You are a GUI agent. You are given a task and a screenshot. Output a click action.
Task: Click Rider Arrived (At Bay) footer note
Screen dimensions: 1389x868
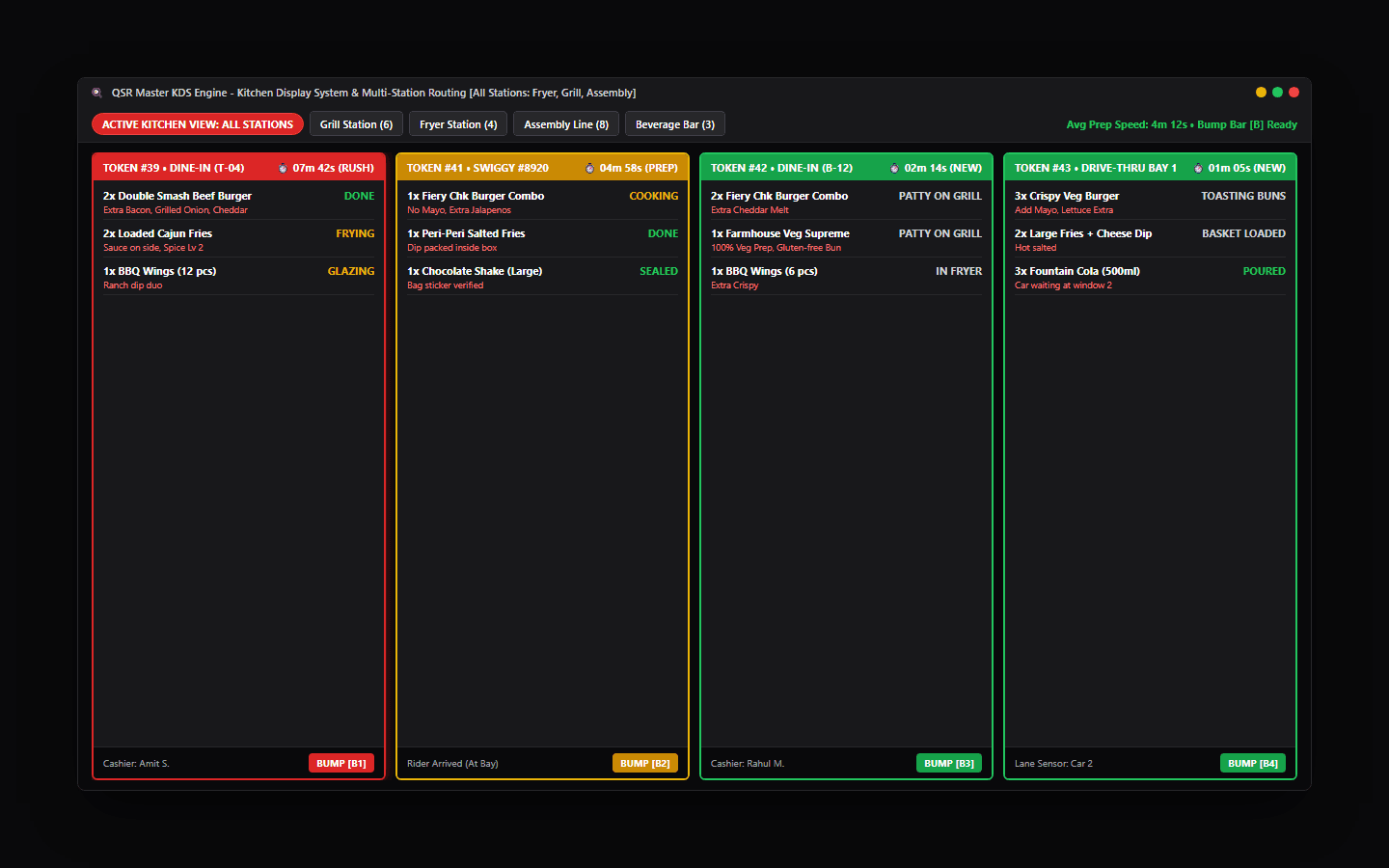452,763
